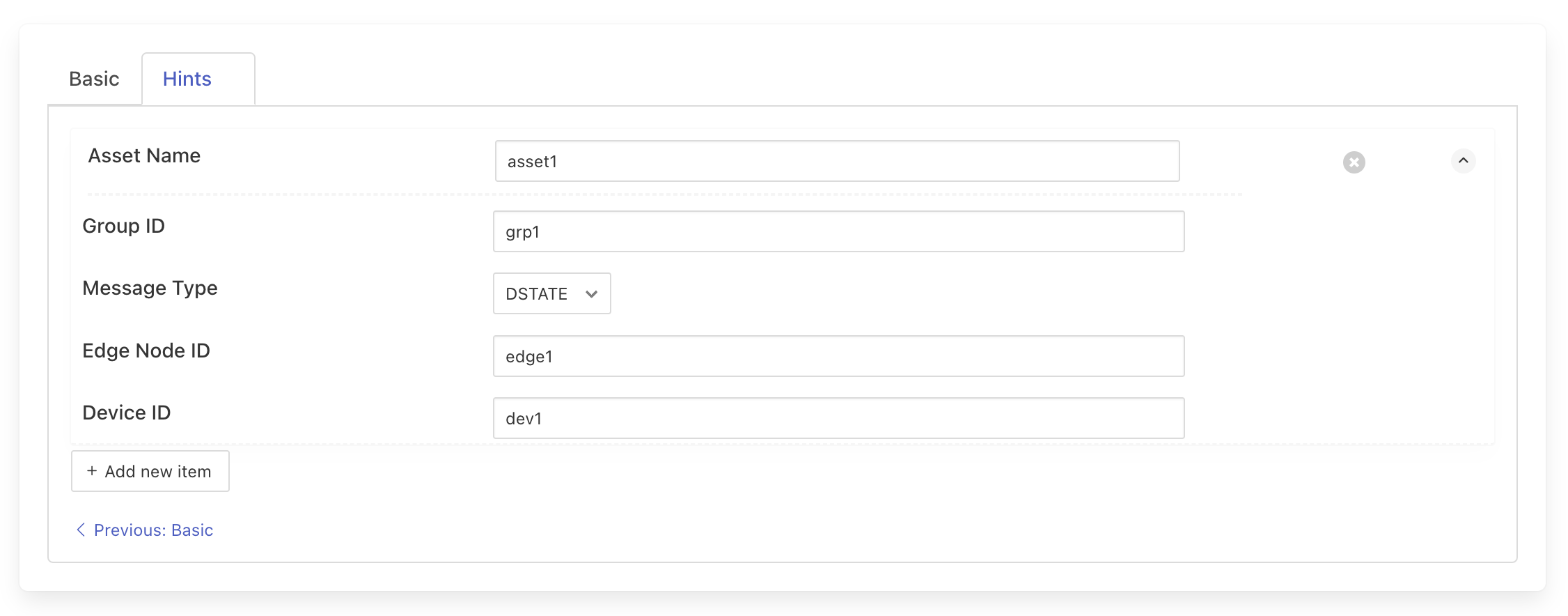Screen dimensions: 1568x616
Task: Navigate back using Previous: Basic link
Action: [x=152, y=530]
